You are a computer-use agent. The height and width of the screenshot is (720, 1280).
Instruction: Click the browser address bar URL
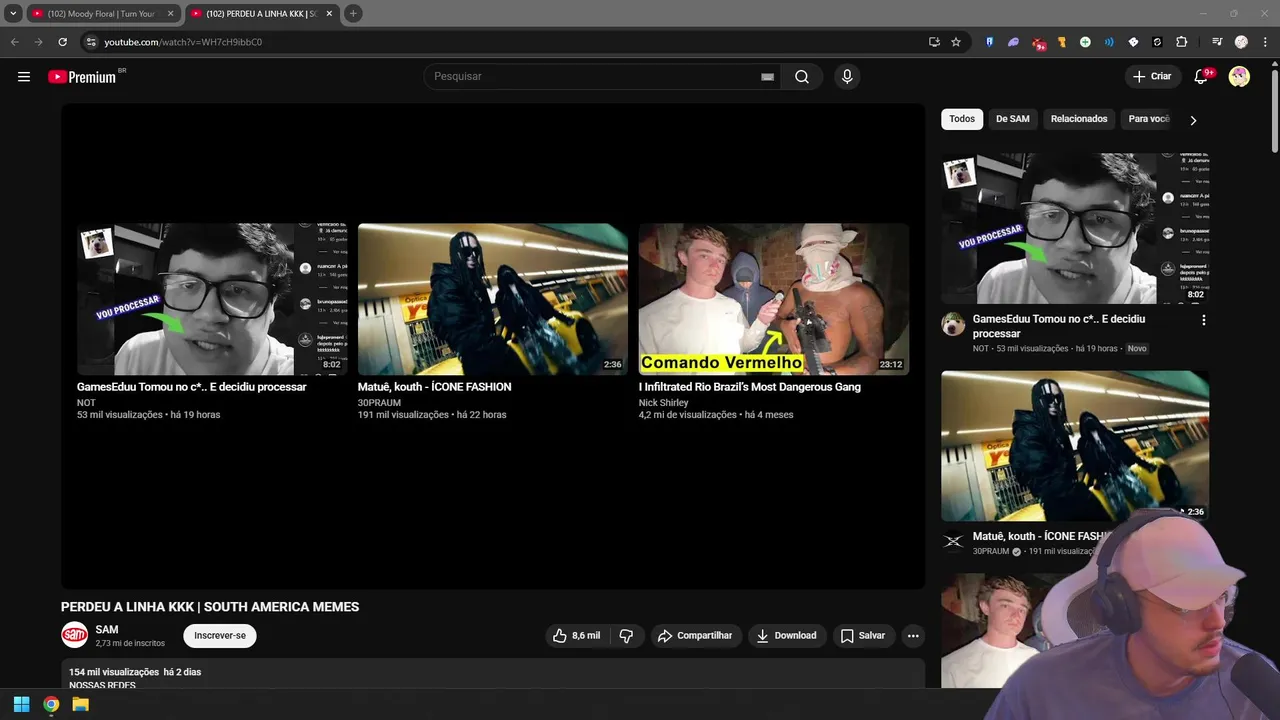point(183,42)
